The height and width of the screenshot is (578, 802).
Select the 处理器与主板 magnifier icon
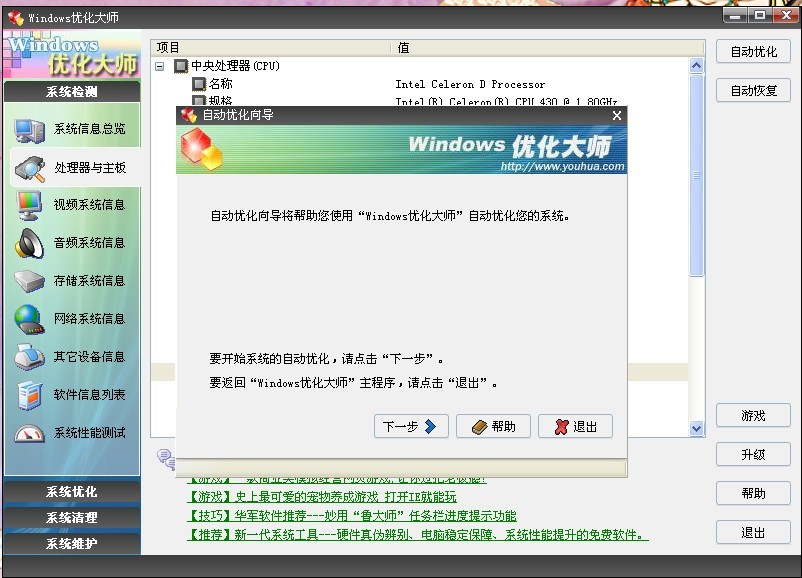[30, 169]
